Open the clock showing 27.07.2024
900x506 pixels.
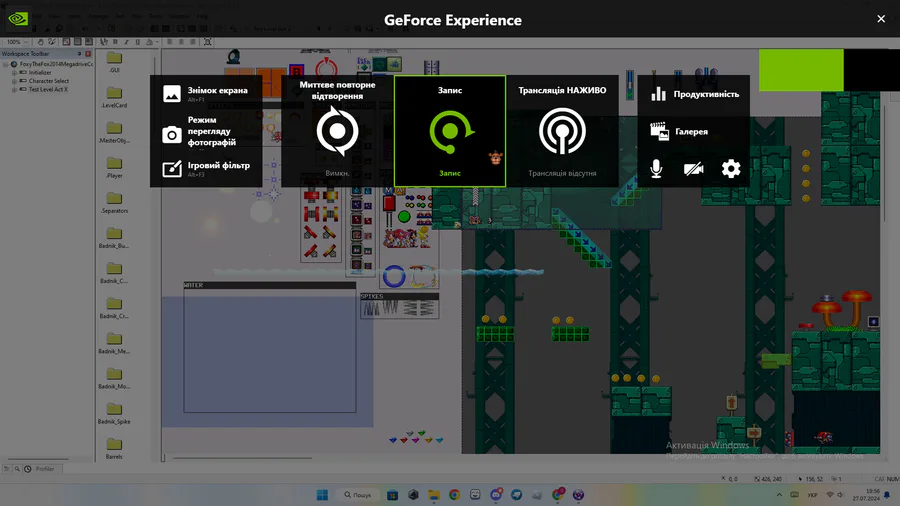pos(866,495)
